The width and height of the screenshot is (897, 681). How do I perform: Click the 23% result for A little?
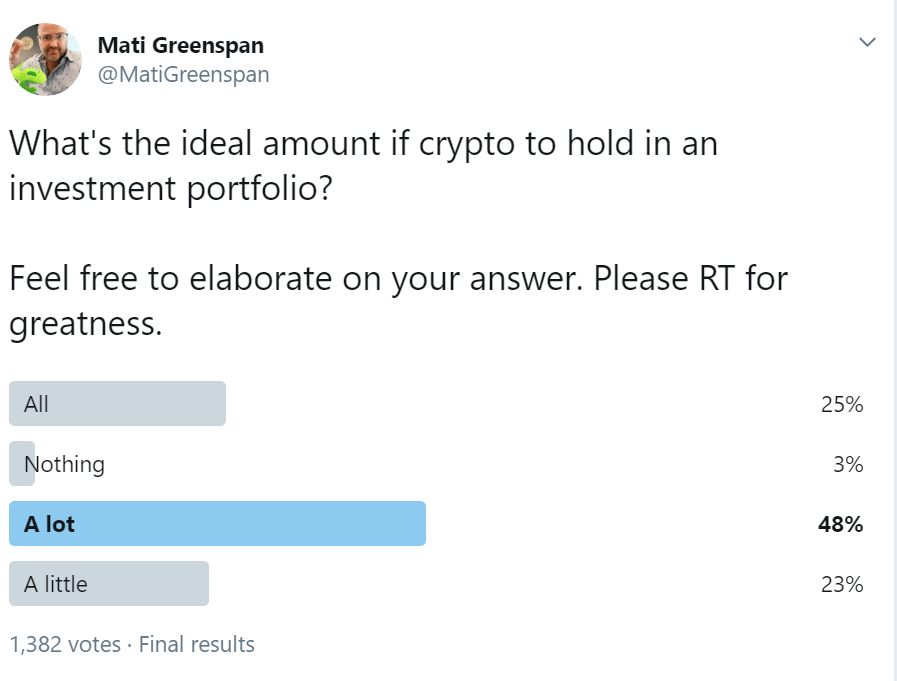click(x=842, y=584)
